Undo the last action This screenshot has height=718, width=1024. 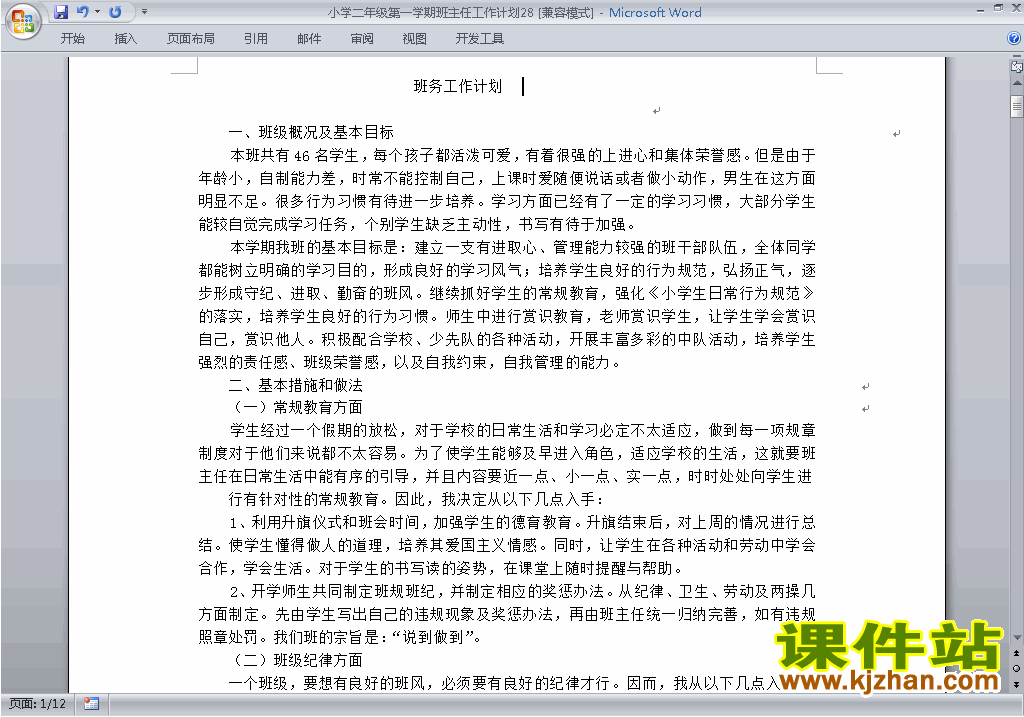point(82,12)
